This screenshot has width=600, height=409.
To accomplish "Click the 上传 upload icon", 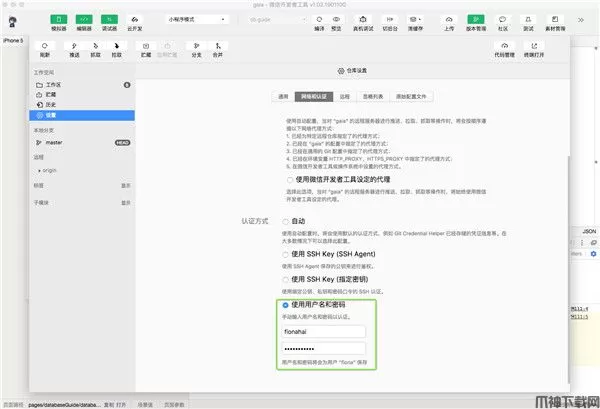I will point(449,19).
